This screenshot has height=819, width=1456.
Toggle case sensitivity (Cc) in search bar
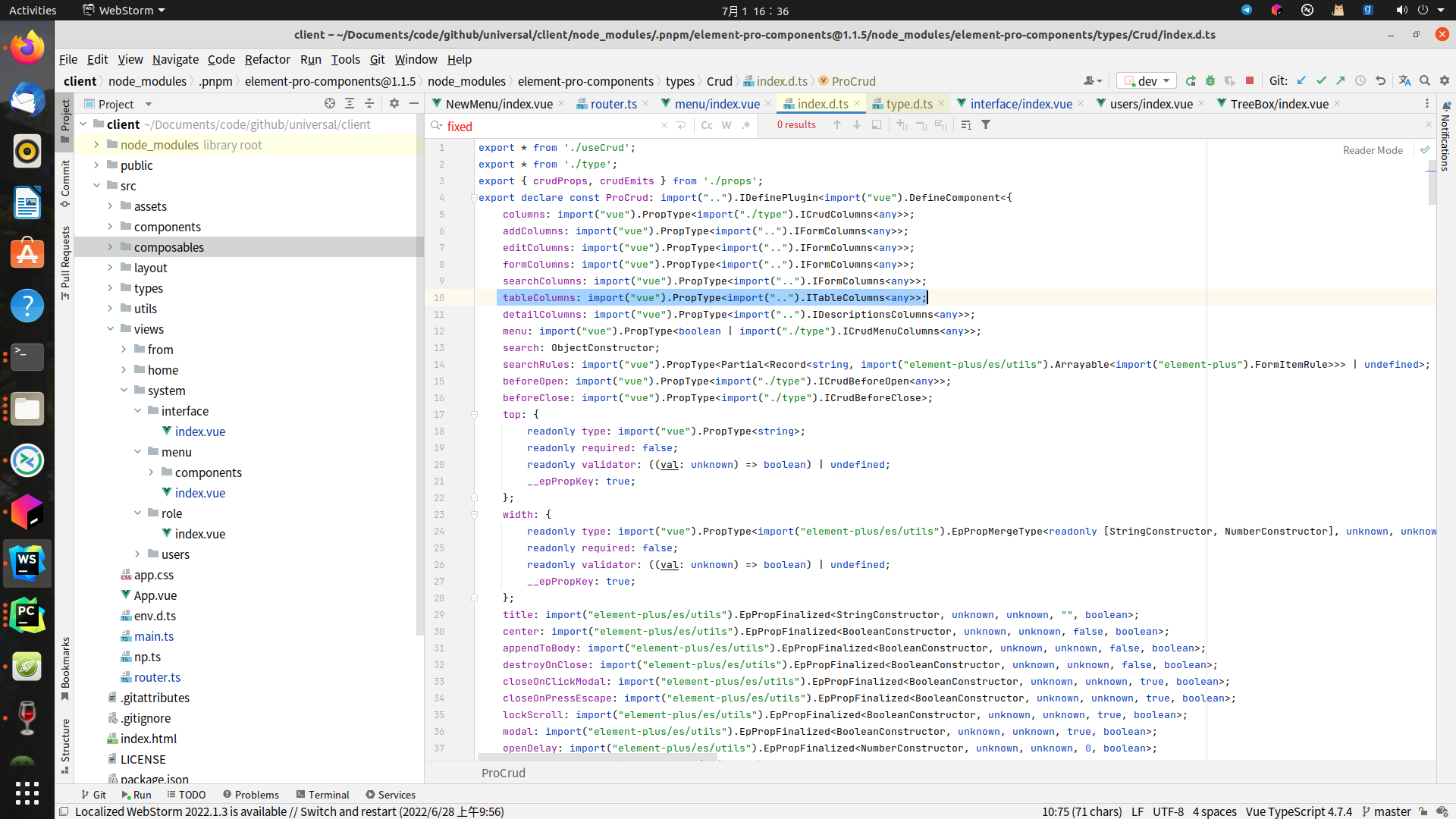[708, 126]
